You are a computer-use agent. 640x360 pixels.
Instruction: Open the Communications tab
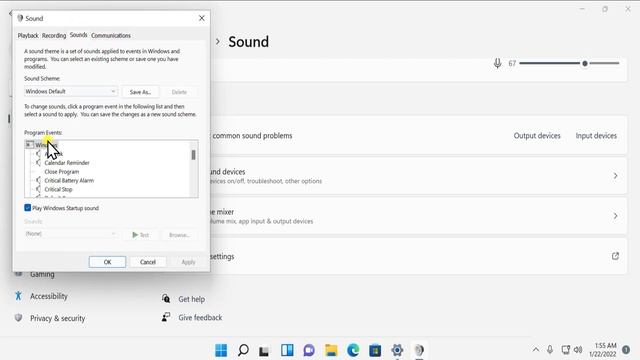[111, 36]
